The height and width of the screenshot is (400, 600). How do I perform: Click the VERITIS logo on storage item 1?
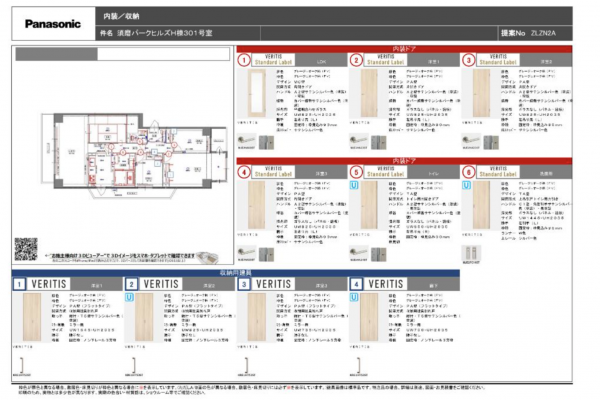point(49,284)
